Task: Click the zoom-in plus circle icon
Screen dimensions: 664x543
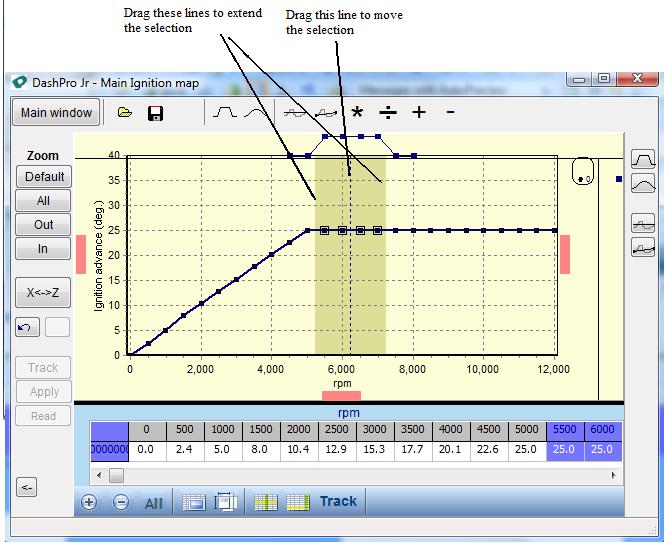Action: click(x=89, y=502)
